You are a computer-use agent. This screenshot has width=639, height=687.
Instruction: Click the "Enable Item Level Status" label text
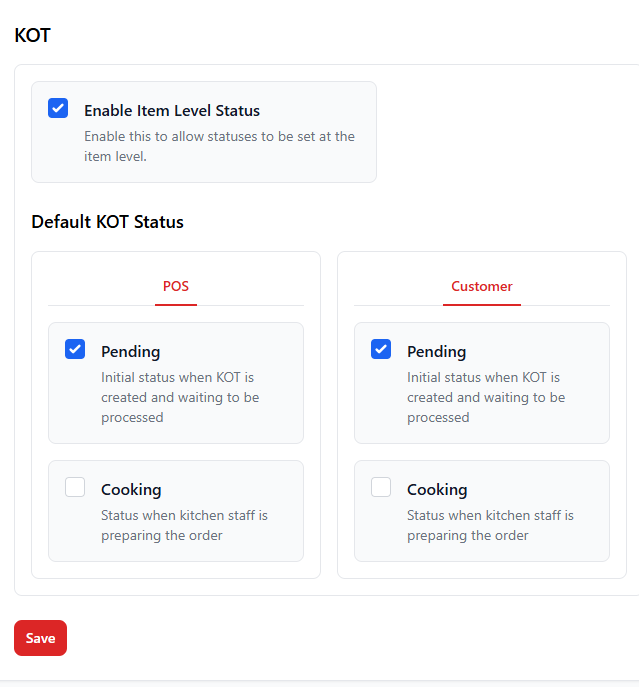tap(171, 111)
